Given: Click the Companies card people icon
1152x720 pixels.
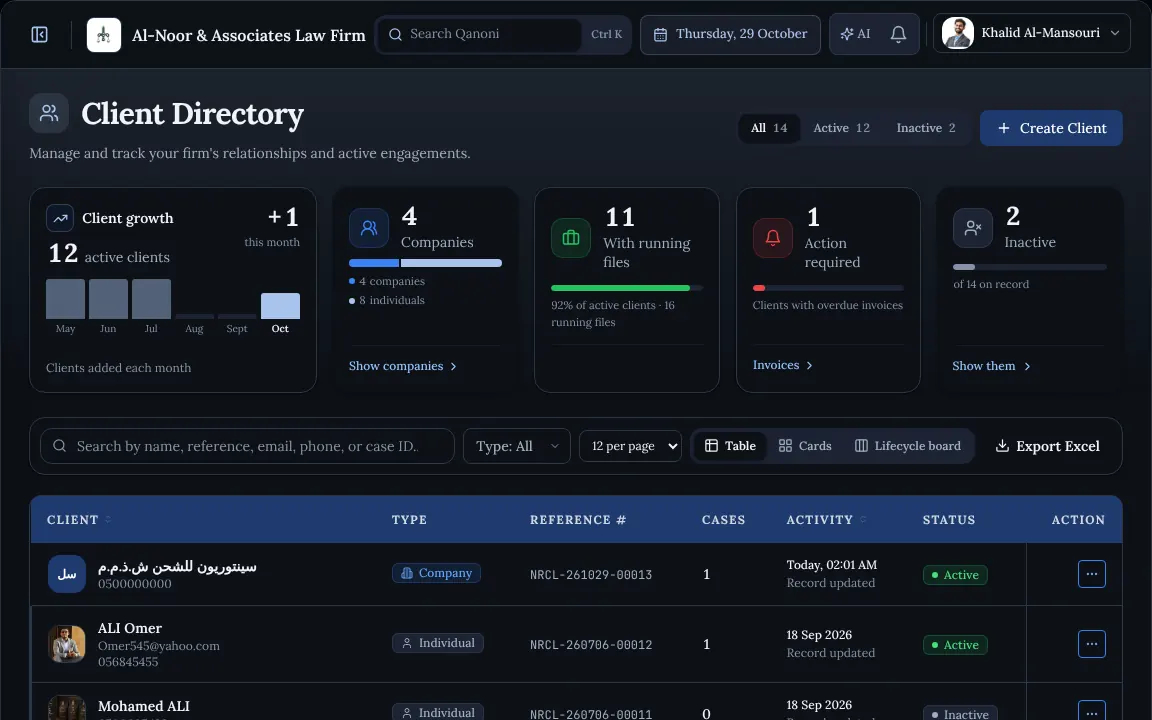Looking at the screenshot, I should point(369,228).
